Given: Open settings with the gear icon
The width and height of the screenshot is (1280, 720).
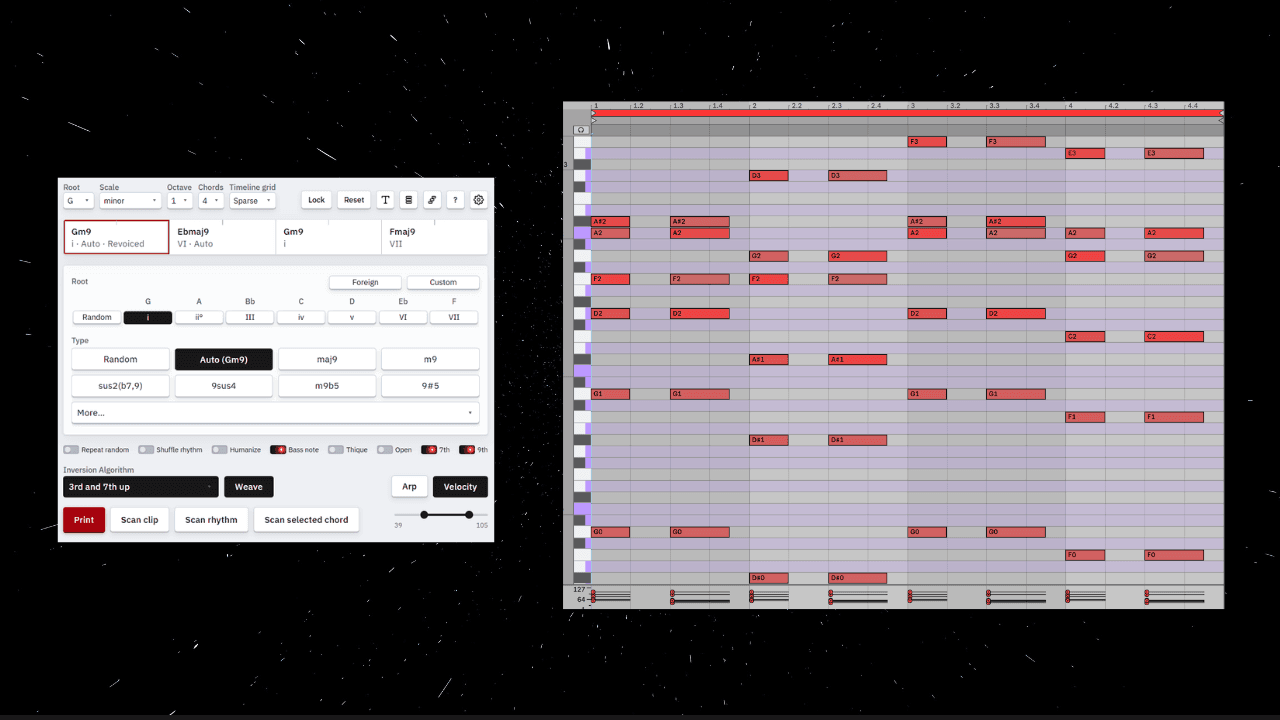Looking at the screenshot, I should 478,200.
